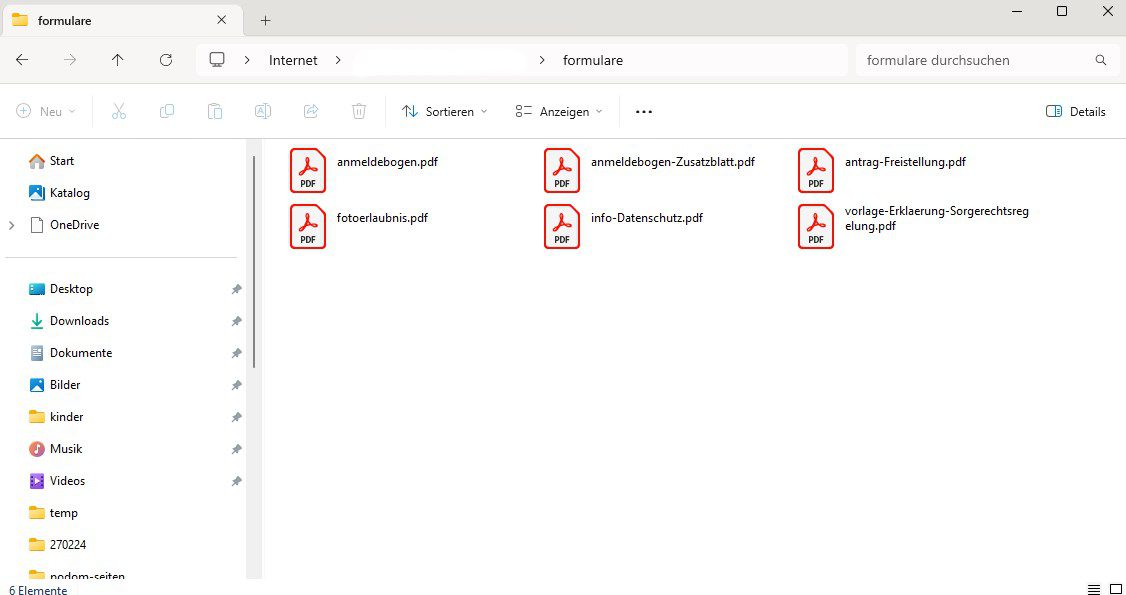The height and width of the screenshot is (595, 1126).
Task: Open the Anzeigen view dropdown
Action: [x=559, y=111]
